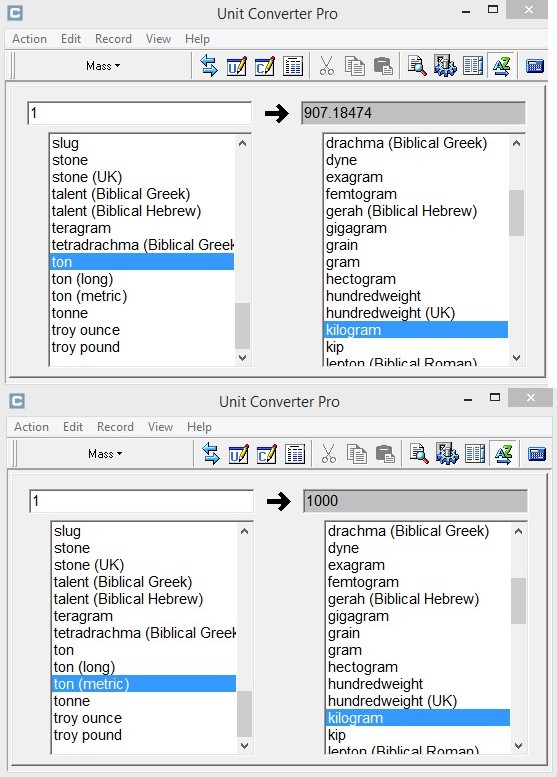The image size is (557, 777).
Task: Toggle A-Z sort button in 1000 window
Action: tap(503, 454)
